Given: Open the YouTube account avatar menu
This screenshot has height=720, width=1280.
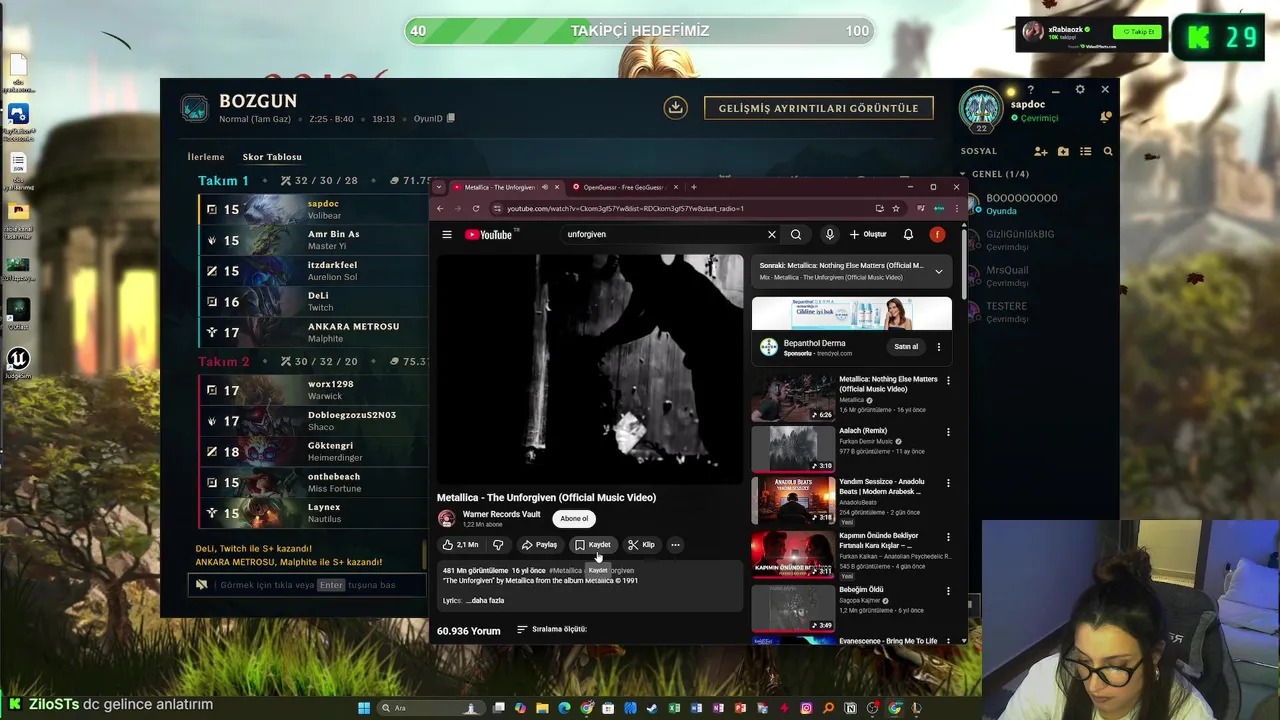Looking at the screenshot, I should (x=937, y=234).
